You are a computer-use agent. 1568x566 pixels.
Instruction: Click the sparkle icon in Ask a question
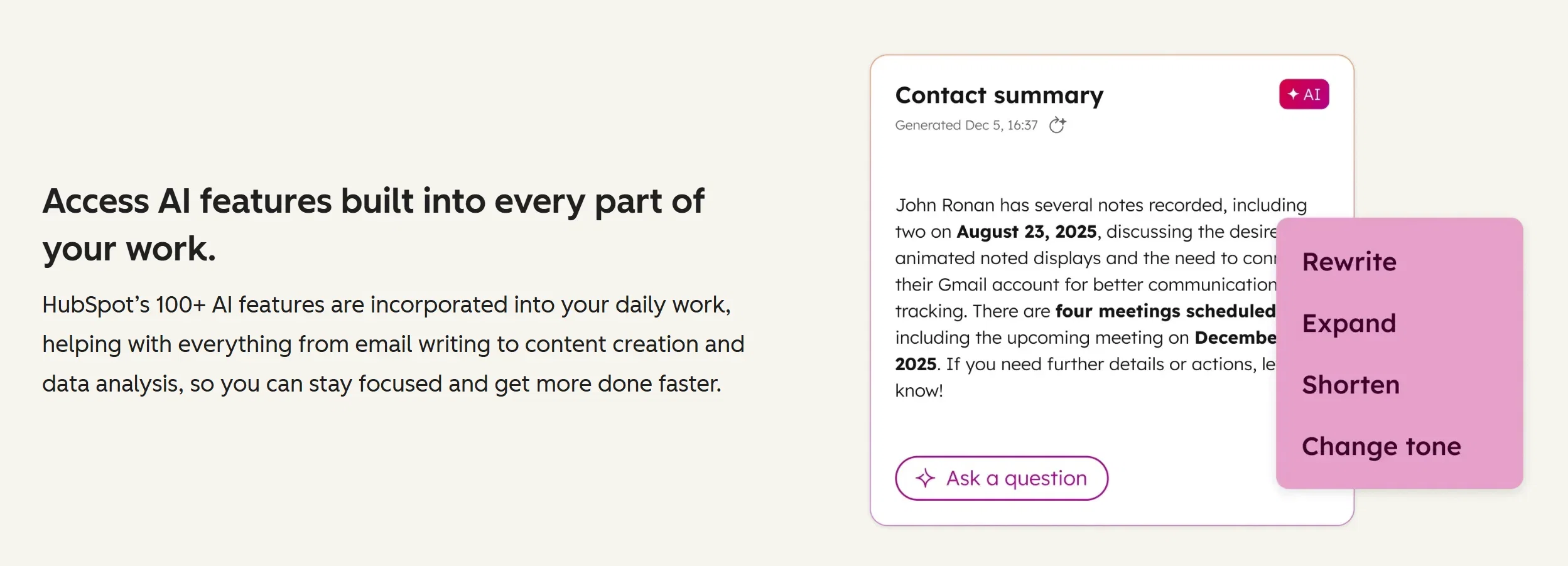[x=925, y=478]
